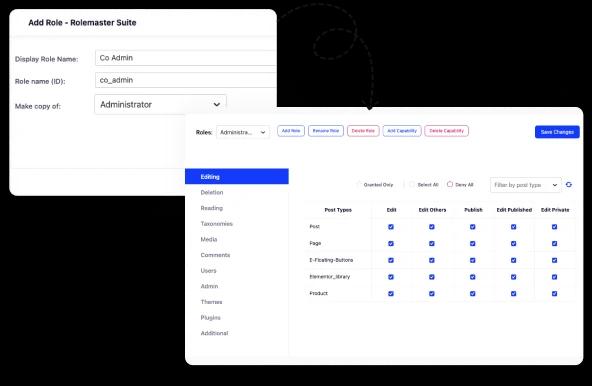Uncheck Publish for Post
This screenshot has height=386, width=592.
(472, 227)
